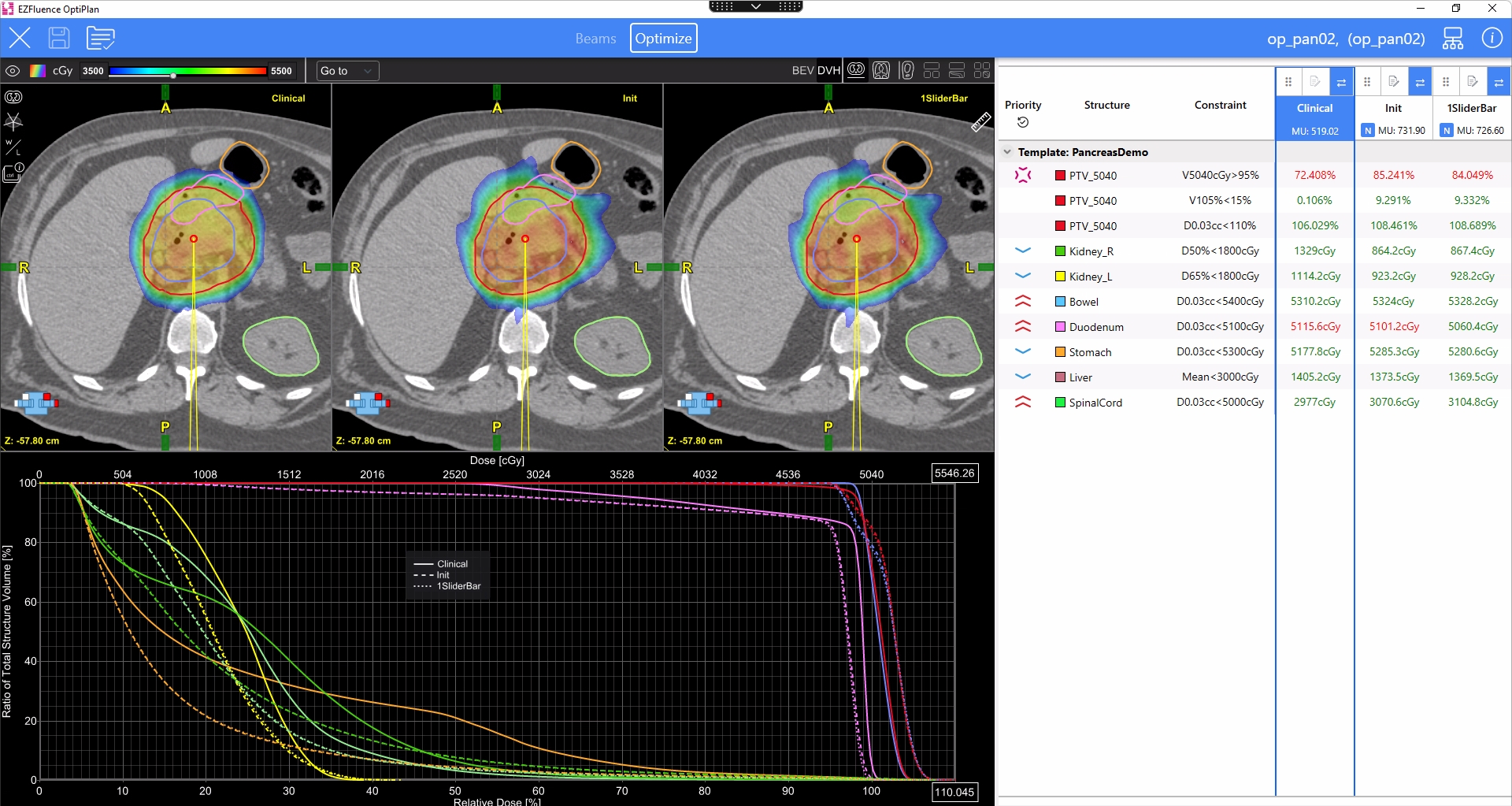Image resolution: width=1512 pixels, height=806 pixels.
Task: Click the Stomach orange color swatch
Action: pos(1060,352)
